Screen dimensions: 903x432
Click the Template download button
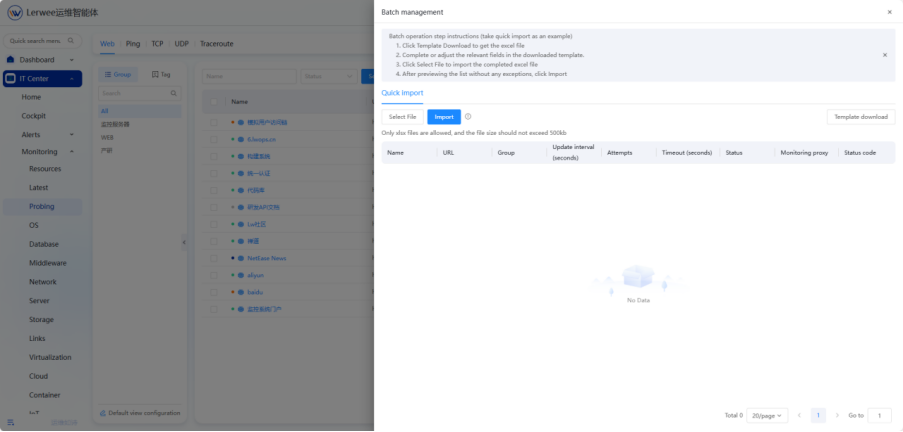click(860, 117)
